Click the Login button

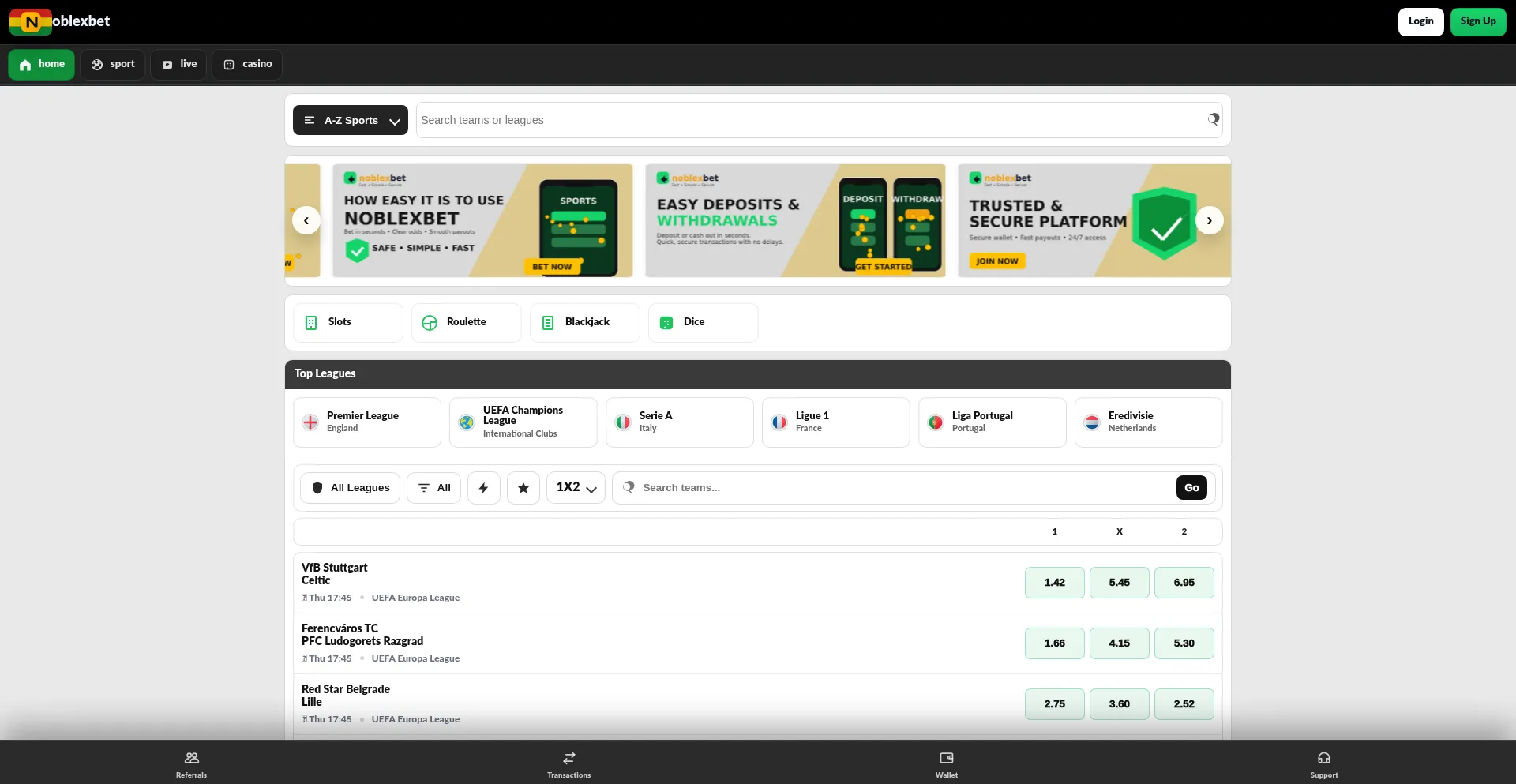point(1420,21)
